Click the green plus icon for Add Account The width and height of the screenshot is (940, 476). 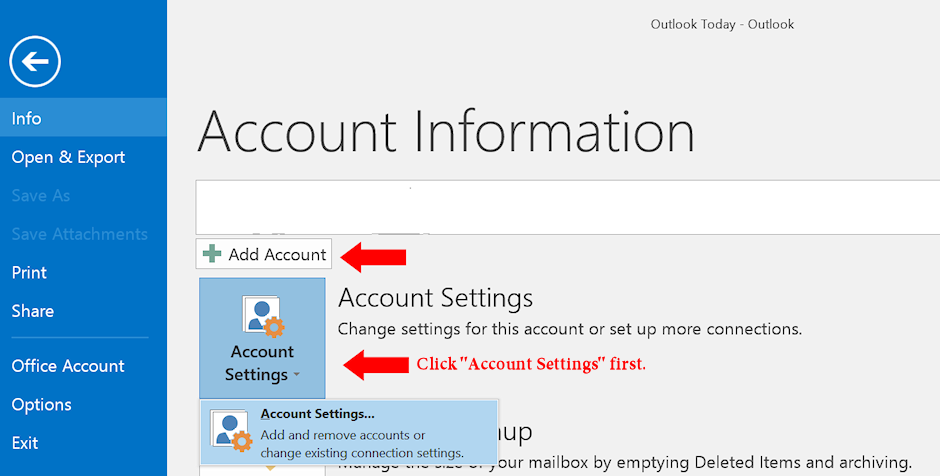pyautogui.click(x=212, y=254)
